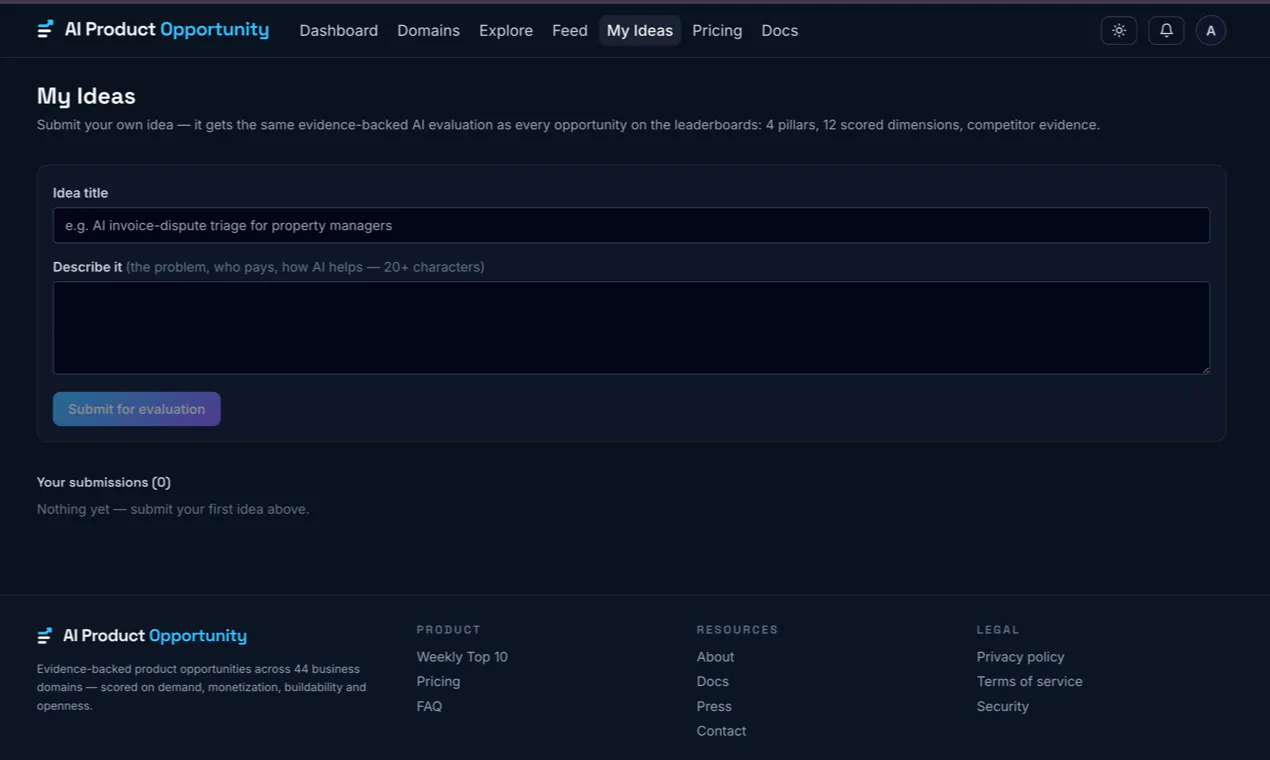Click the Describe it label
1270x760 pixels.
point(87,267)
